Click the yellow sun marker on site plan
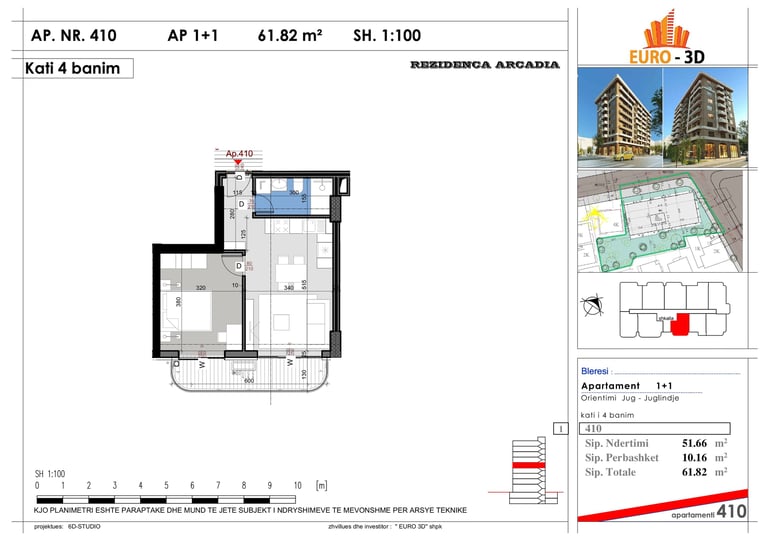768x542 pixels. pyautogui.click(x=593, y=216)
